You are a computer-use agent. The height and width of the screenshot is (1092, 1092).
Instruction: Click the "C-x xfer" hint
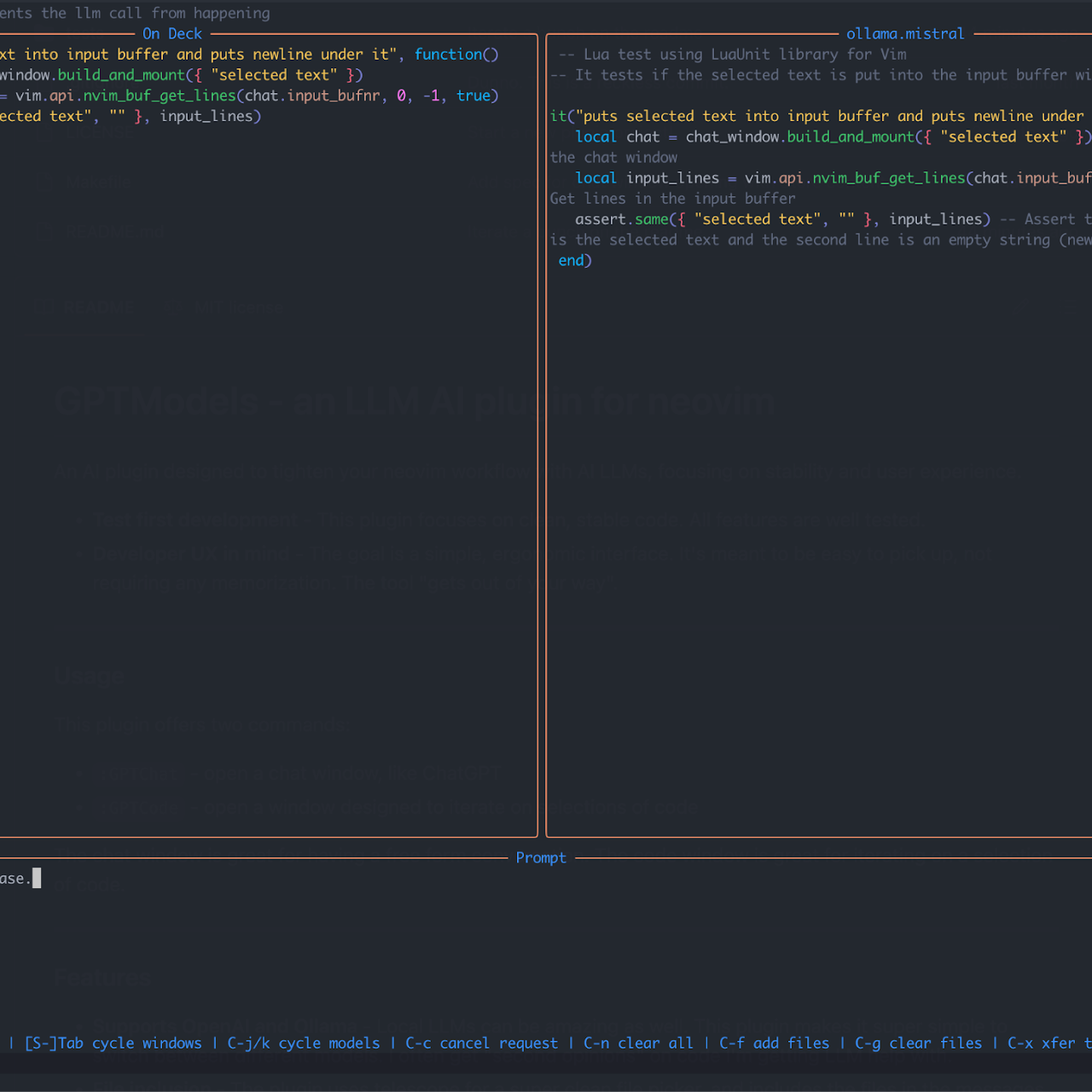point(1042,1043)
